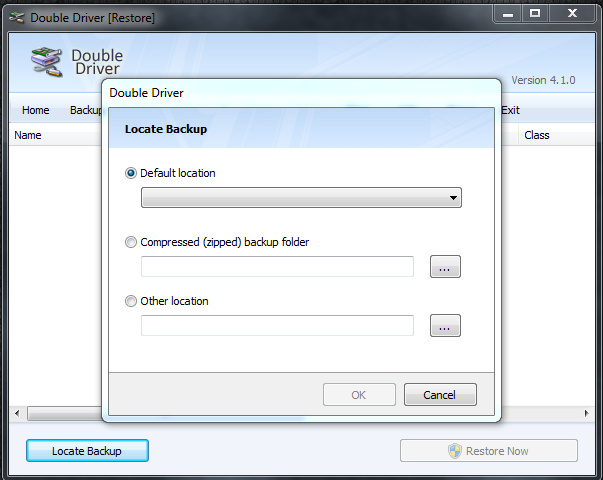Image resolution: width=603 pixels, height=480 pixels.
Task: Click the Double Driver logo icon
Action: [x=47, y=62]
